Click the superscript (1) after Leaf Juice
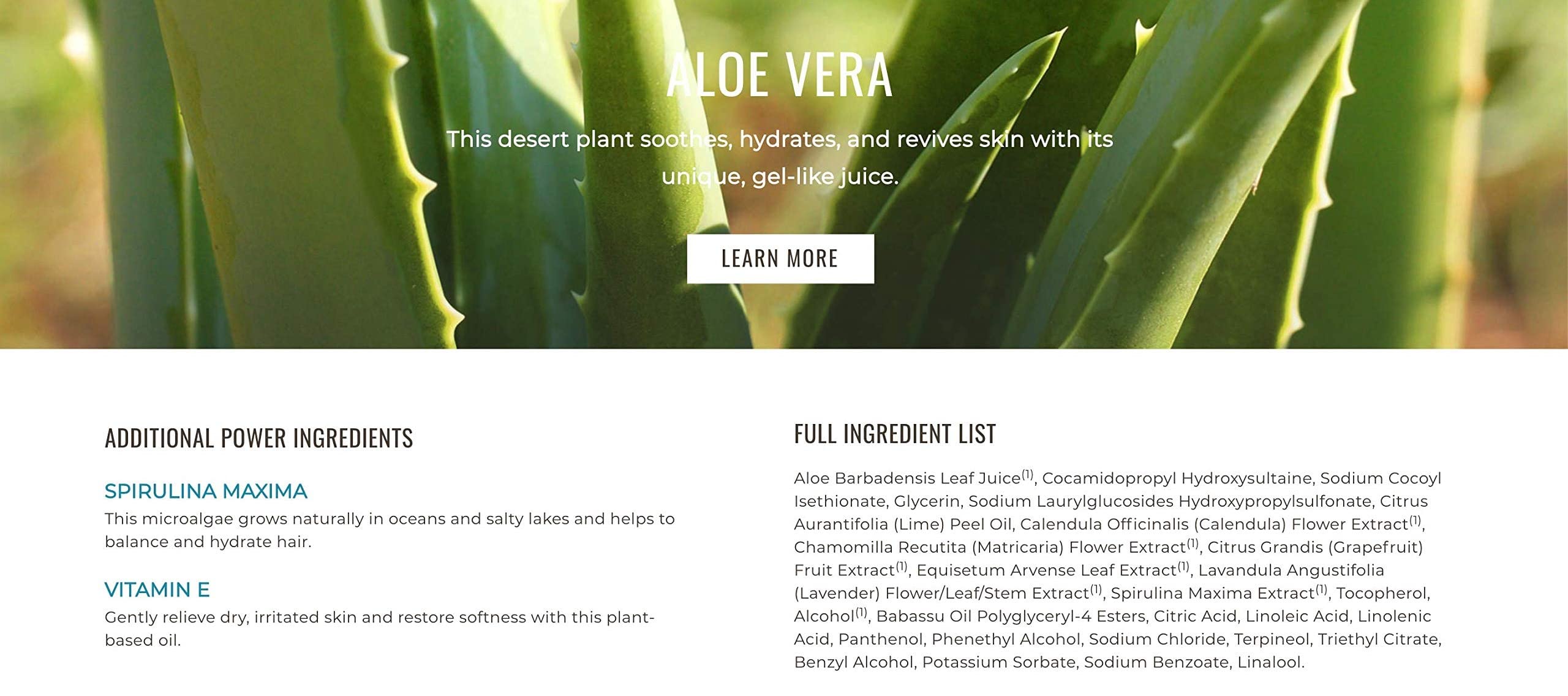 [x=1028, y=474]
